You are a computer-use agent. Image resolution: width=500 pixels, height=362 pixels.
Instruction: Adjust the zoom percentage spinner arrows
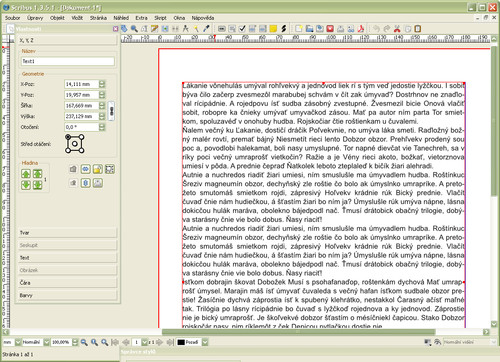point(75,342)
